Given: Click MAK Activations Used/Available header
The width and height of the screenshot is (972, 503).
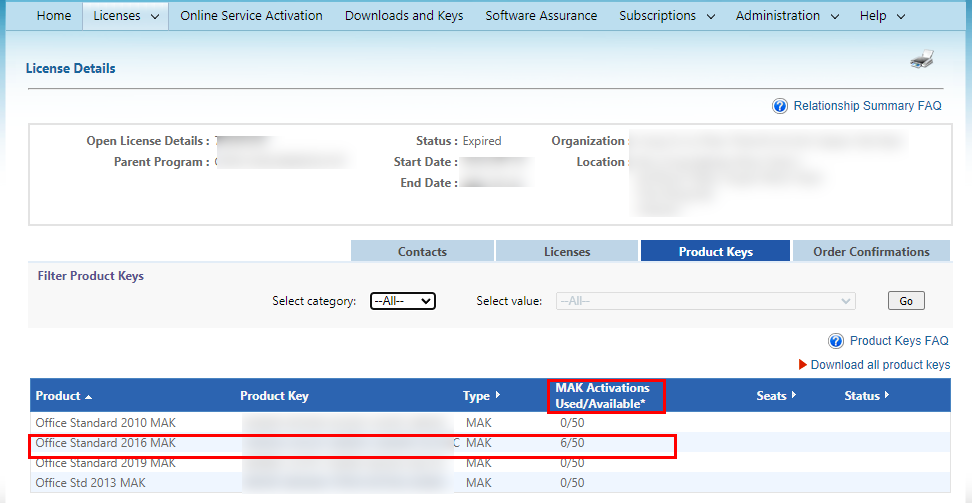Looking at the screenshot, I should [x=603, y=396].
